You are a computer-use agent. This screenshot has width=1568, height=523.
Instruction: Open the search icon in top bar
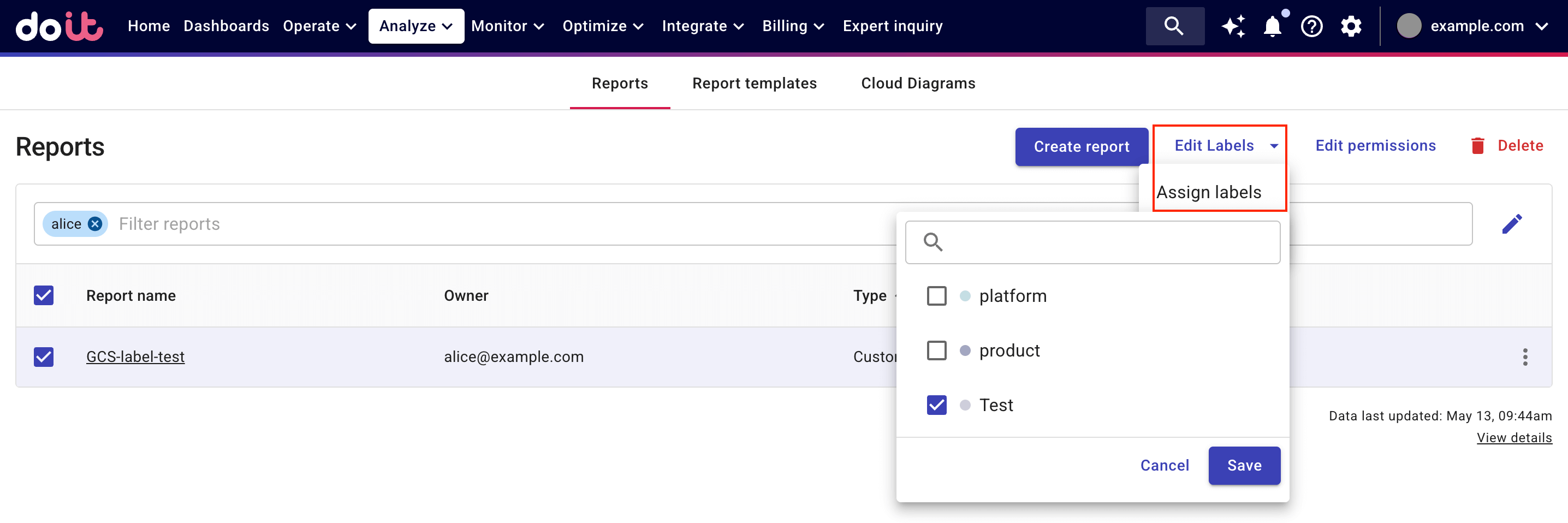tap(1174, 26)
